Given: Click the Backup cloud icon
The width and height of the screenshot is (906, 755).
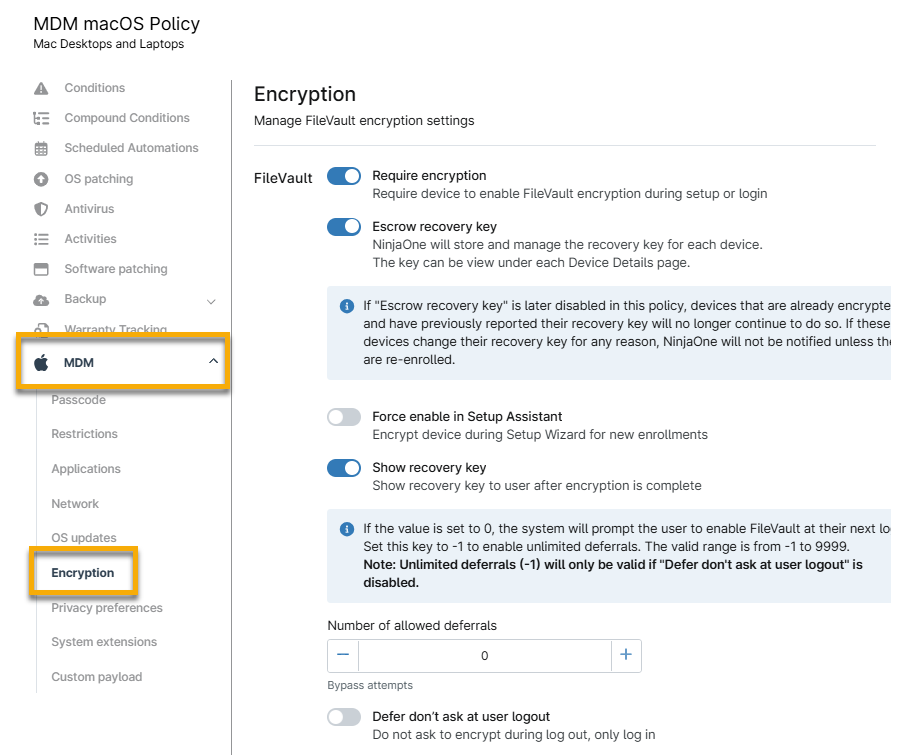Looking at the screenshot, I should tap(41, 300).
